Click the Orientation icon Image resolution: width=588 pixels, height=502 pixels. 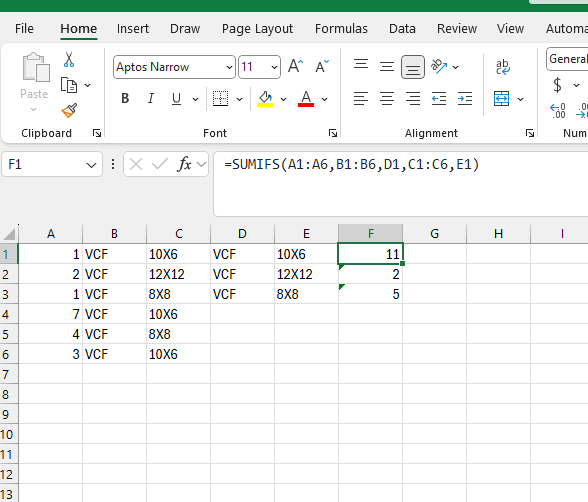tap(439, 67)
